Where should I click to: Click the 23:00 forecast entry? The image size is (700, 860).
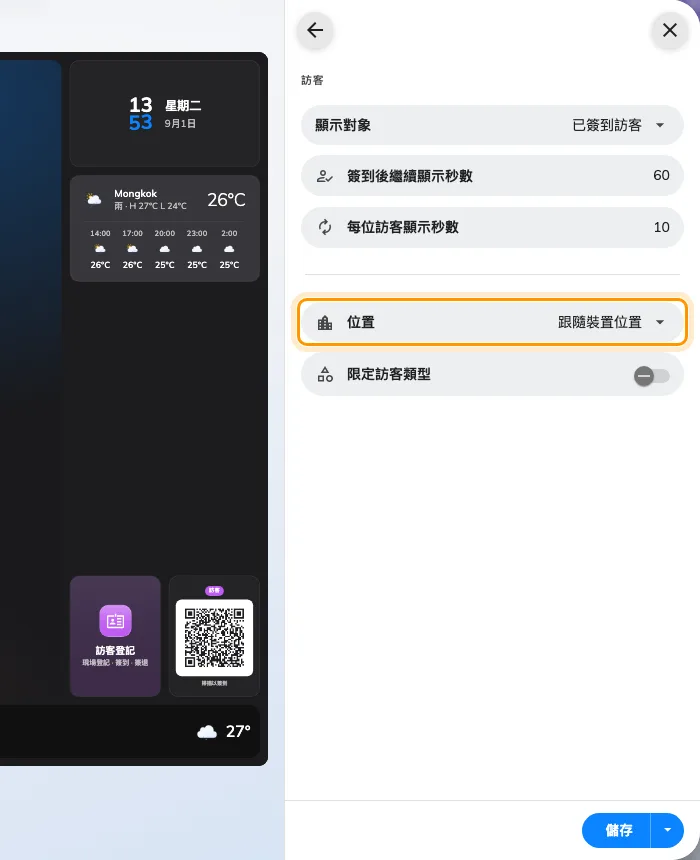coord(197,249)
